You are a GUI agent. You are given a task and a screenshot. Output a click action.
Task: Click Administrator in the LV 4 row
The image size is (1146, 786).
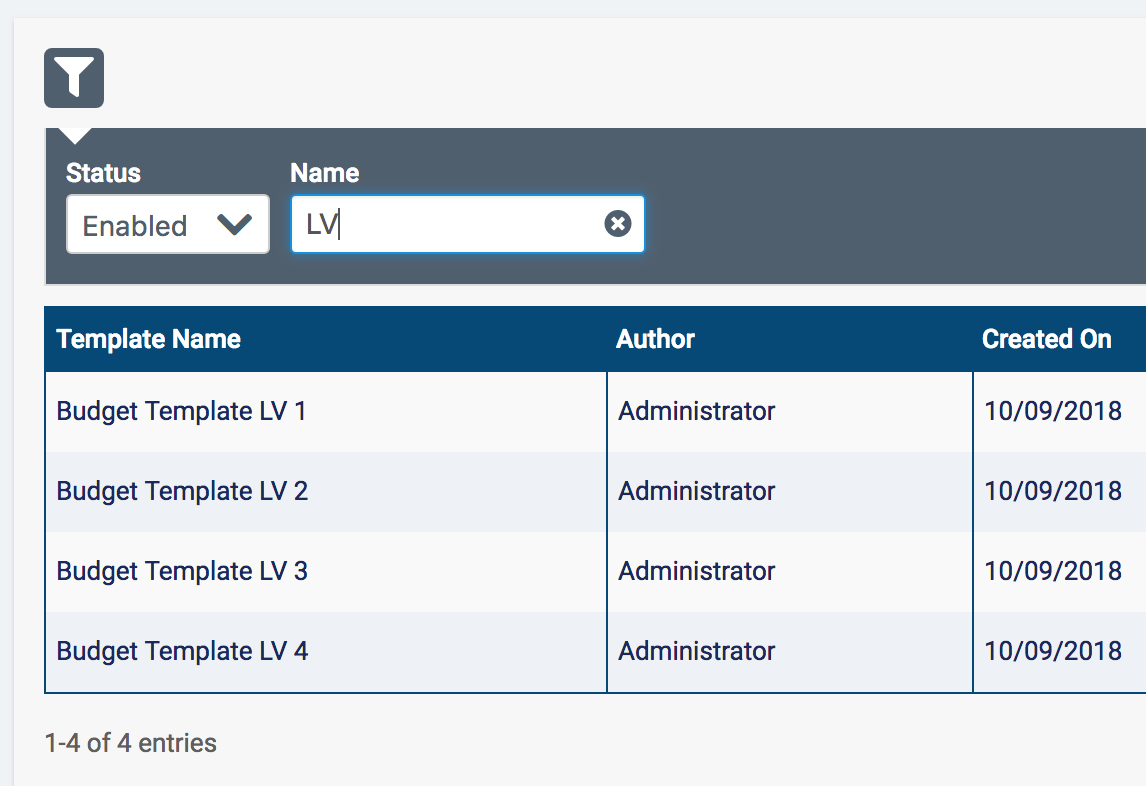(x=696, y=651)
